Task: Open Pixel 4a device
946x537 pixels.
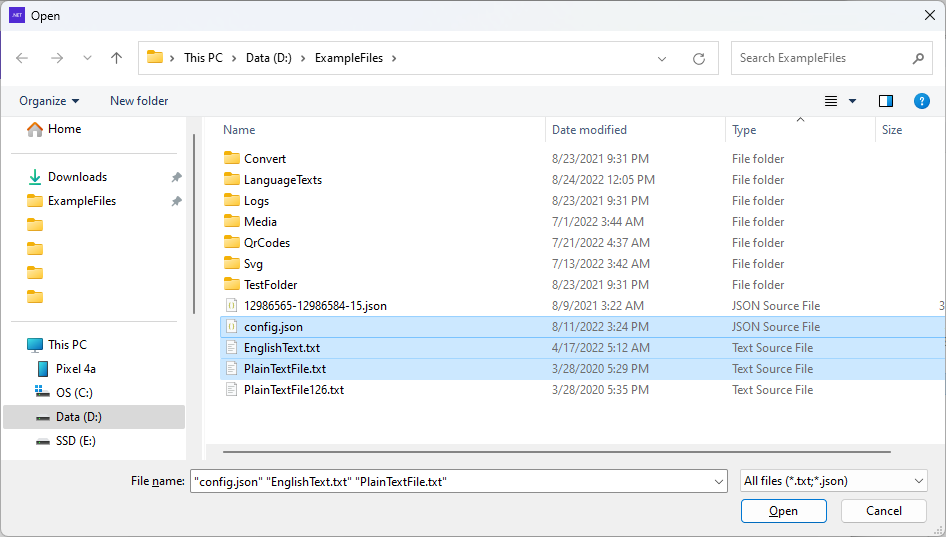Action: [75, 369]
